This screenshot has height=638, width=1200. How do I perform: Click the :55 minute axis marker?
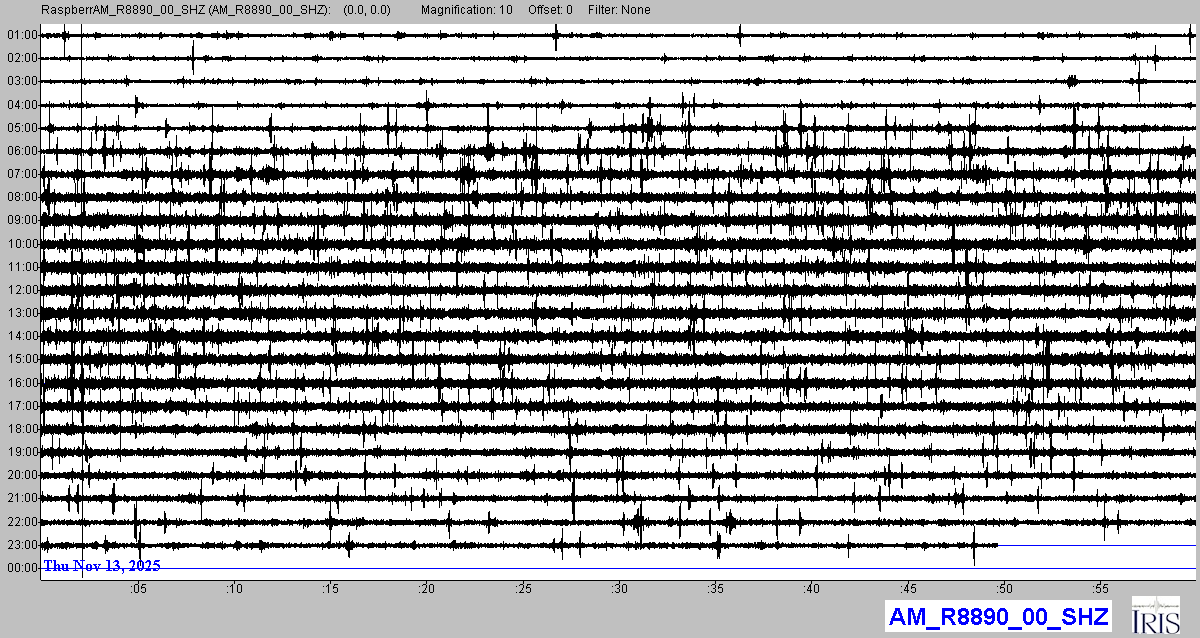point(1101,589)
